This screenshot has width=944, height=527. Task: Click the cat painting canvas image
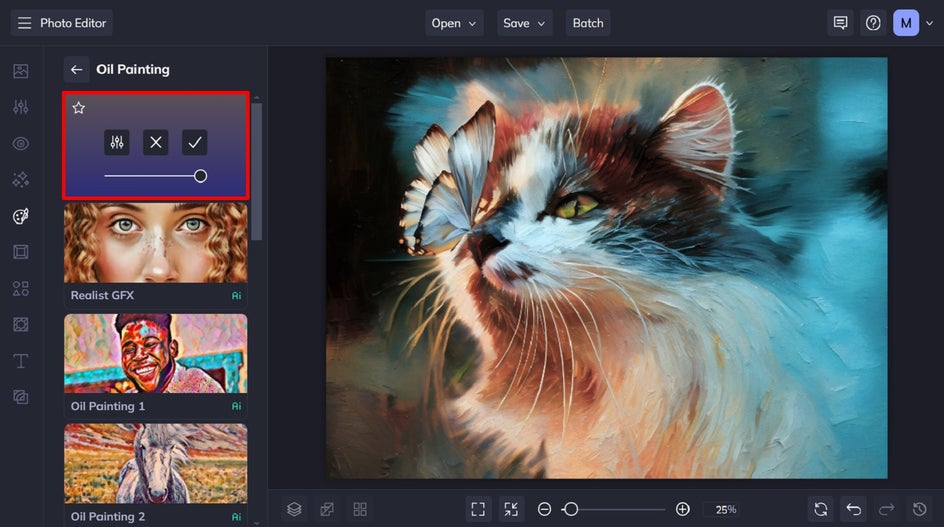pos(607,268)
